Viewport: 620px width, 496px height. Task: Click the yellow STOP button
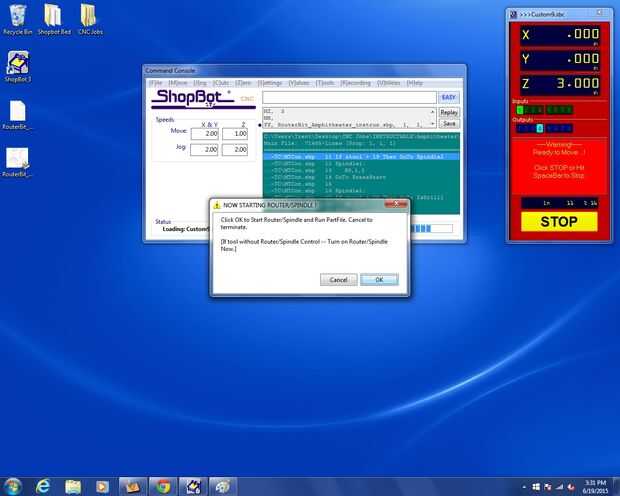(559, 221)
